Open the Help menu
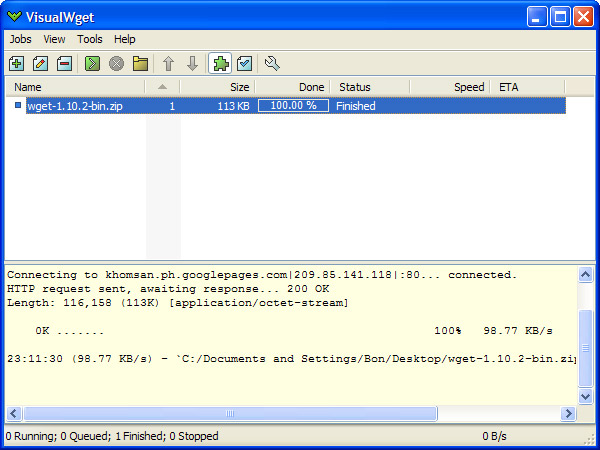 tap(124, 39)
